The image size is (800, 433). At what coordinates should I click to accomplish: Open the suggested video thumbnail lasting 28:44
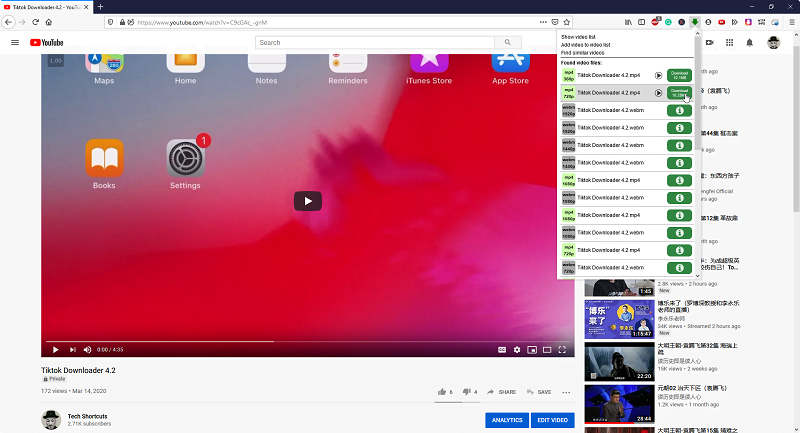(x=619, y=404)
